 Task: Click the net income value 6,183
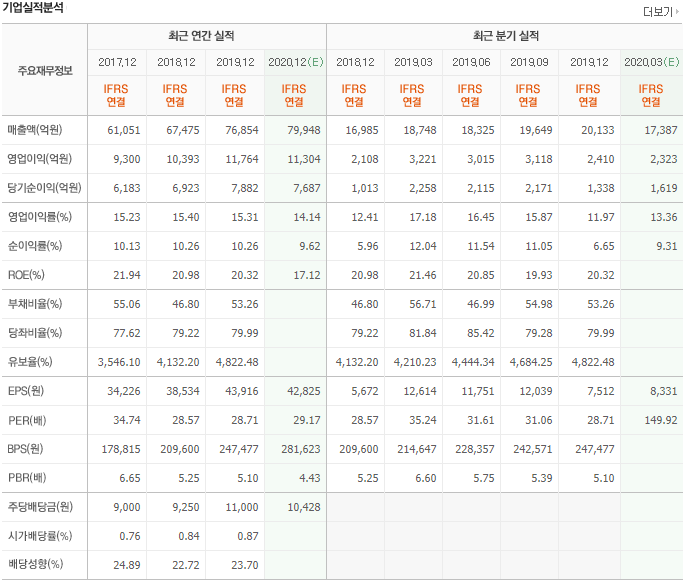click(x=127, y=188)
